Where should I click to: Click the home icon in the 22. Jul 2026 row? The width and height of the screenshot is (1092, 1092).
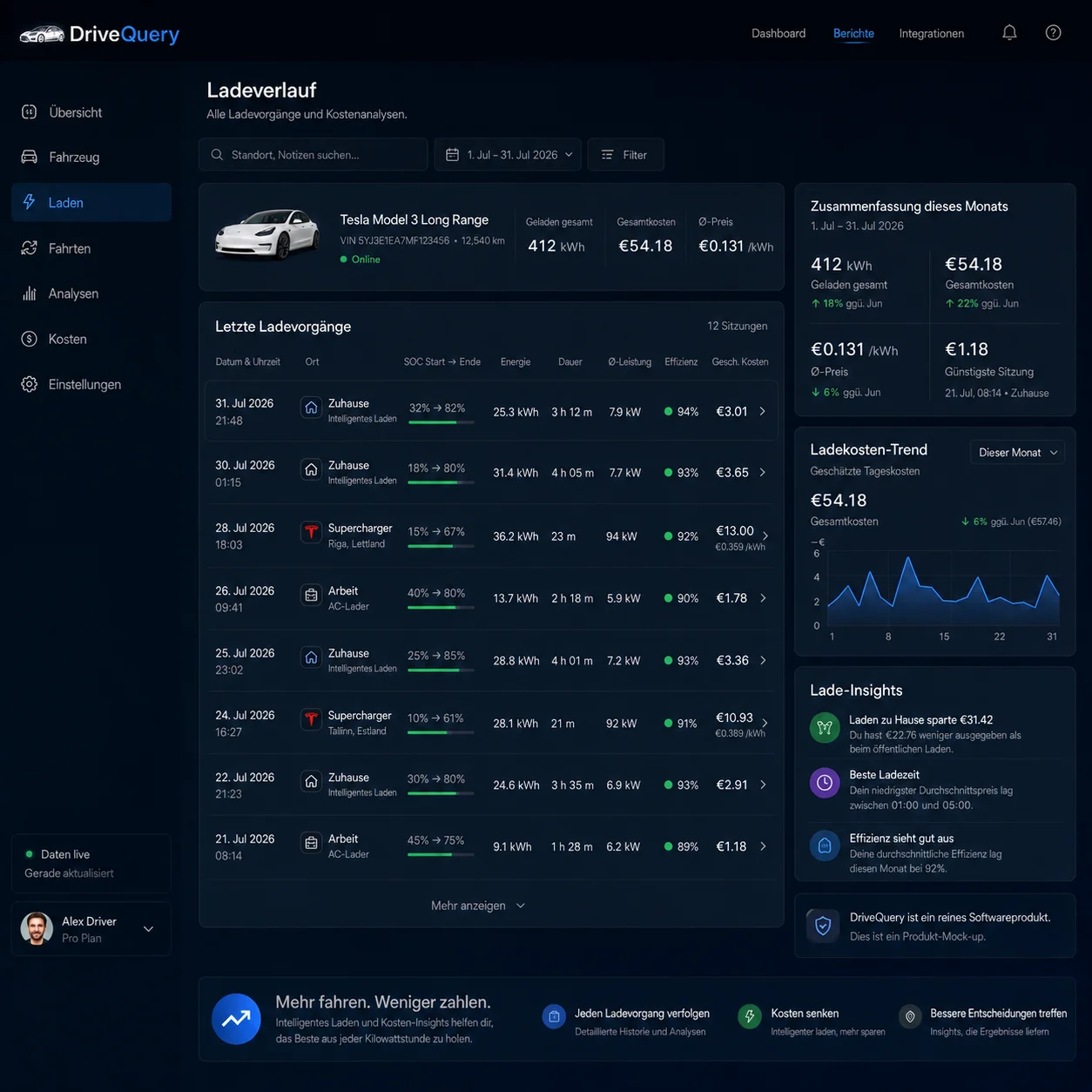pyautogui.click(x=311, y=781)
